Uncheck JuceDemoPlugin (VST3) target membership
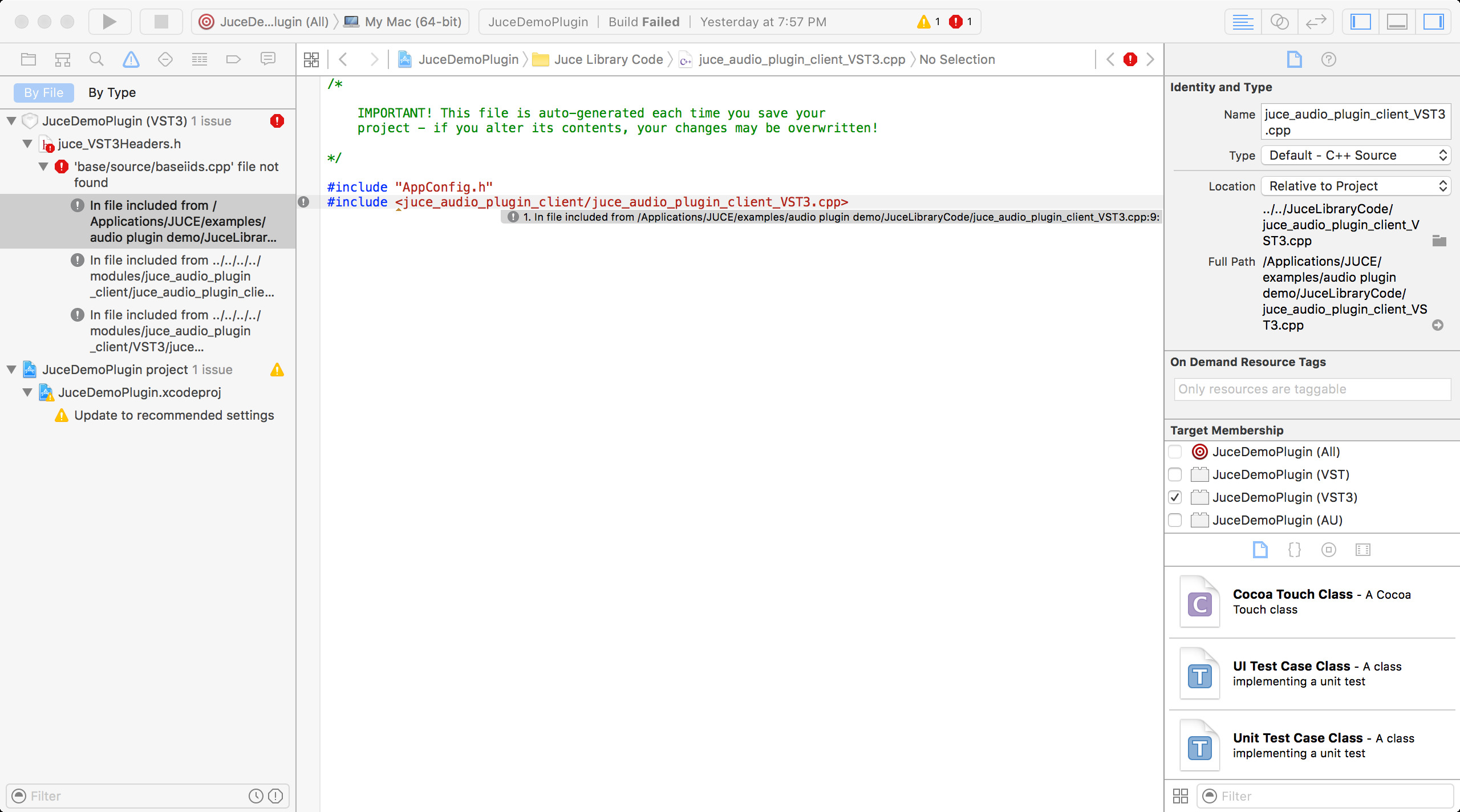Viewport: 1460px width, 812px height. click(x=1175, y=497)
